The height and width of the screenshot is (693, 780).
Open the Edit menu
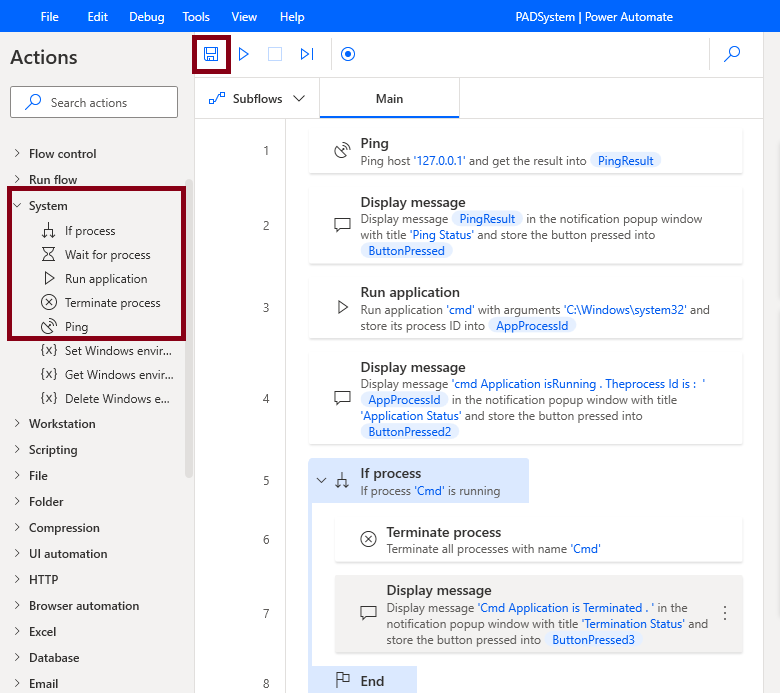[98, 16]
